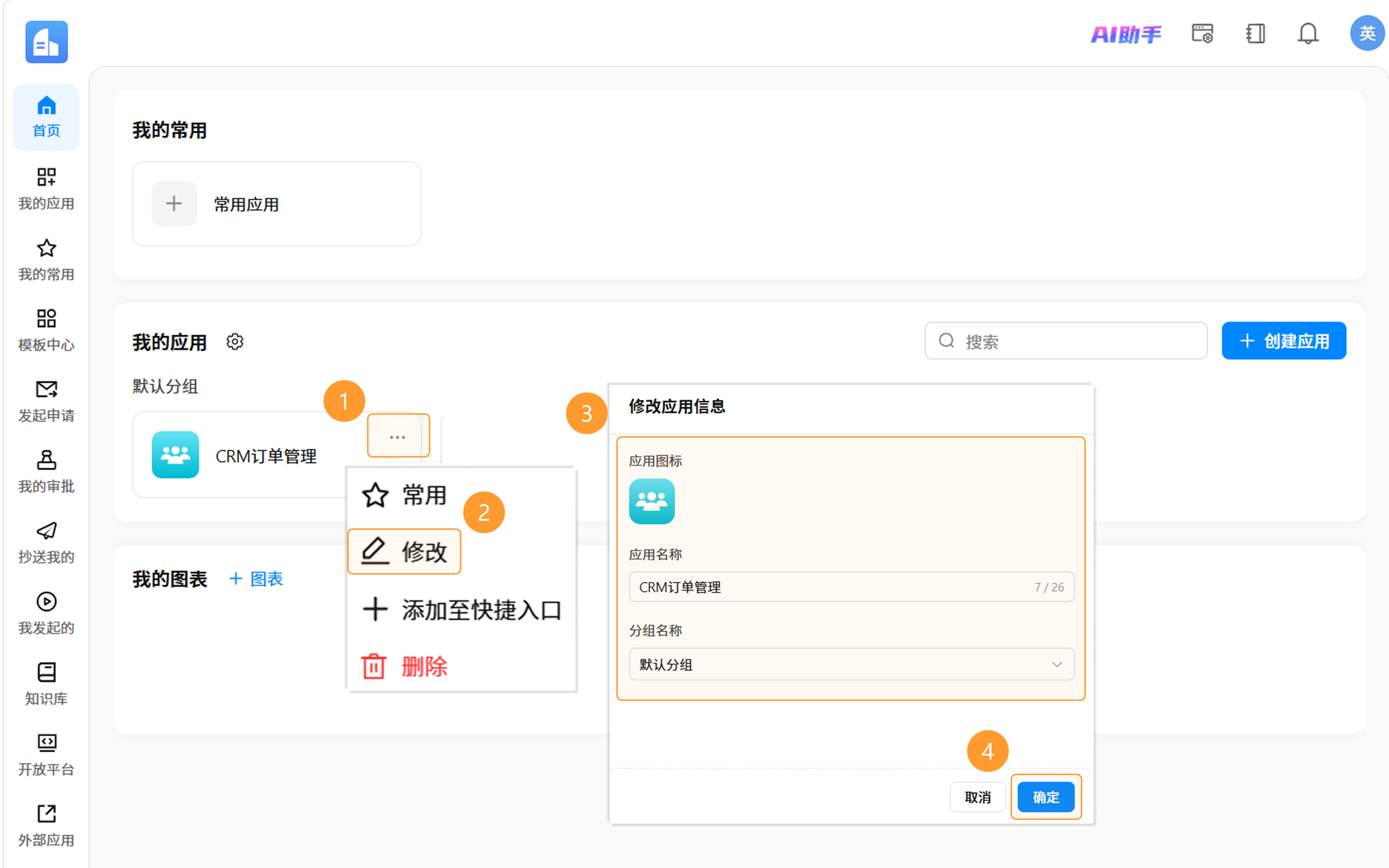
Task: Open 我的应用 settings gear
Action: [x=235, y=341]
